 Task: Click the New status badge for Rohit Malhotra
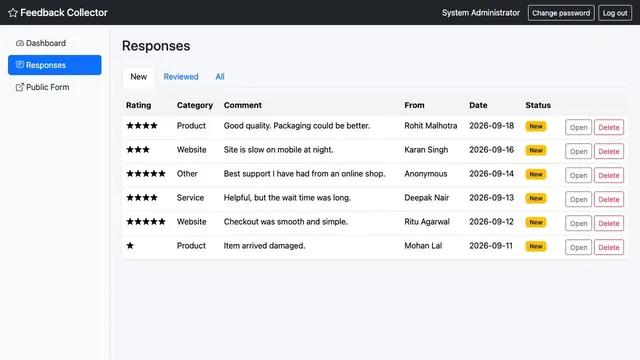point(536,127)
